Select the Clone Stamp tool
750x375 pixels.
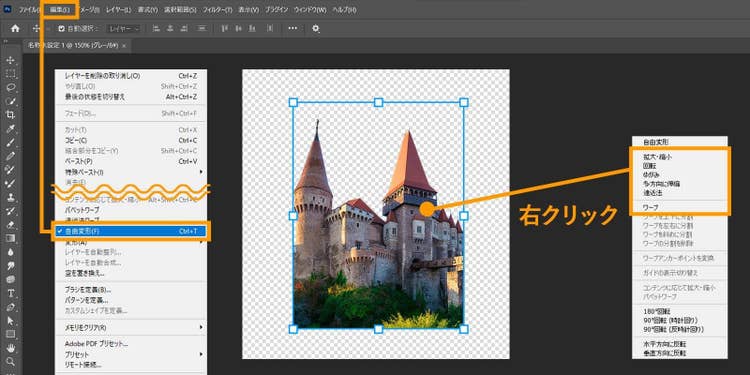(10, 197)
